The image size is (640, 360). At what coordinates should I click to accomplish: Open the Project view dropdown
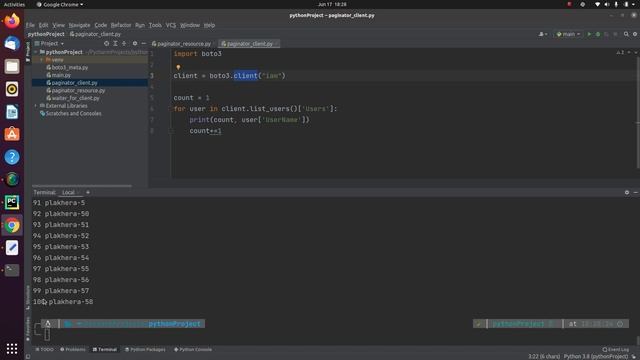pos(49,43)
